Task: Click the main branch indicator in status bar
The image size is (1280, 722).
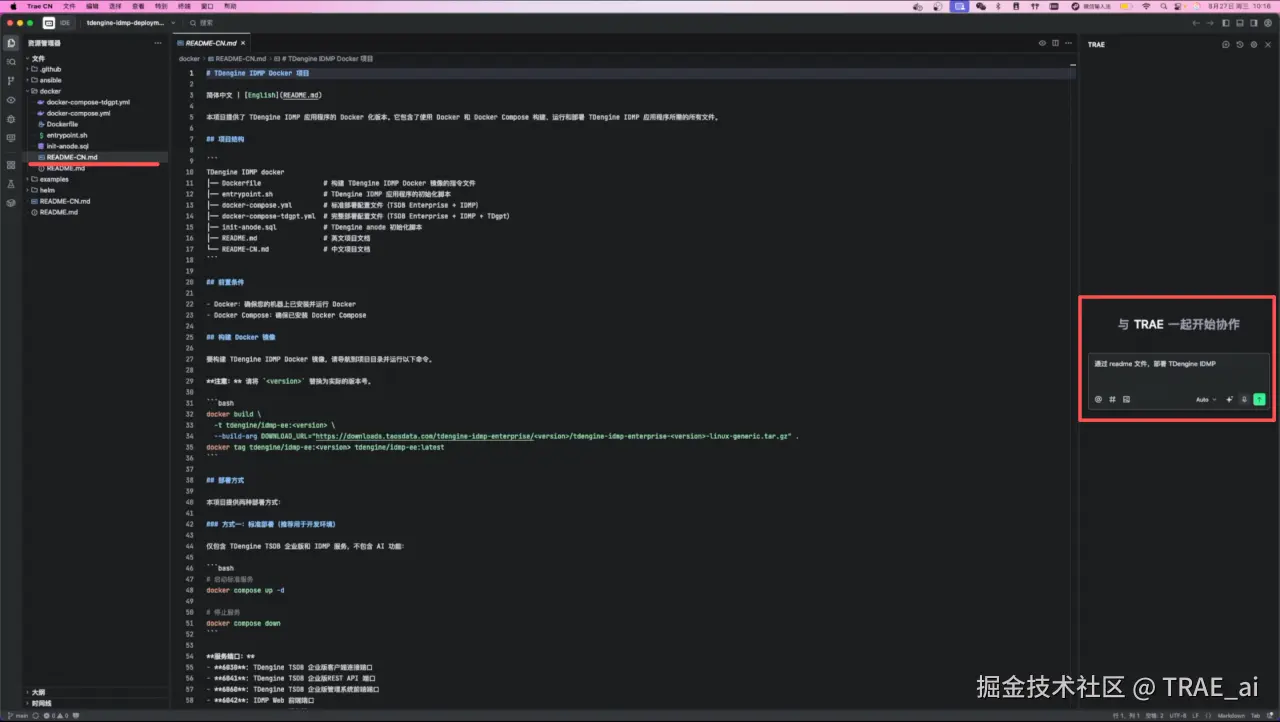Action: point(17,716)
